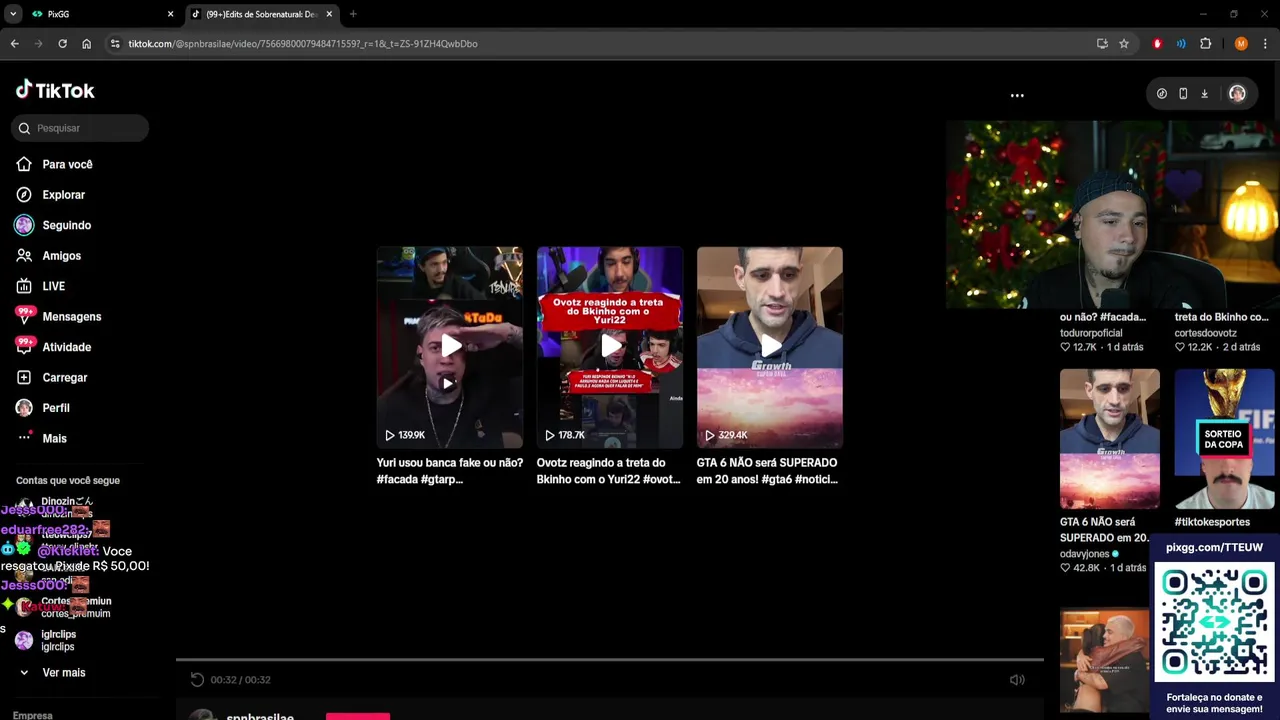Open Atividade notifications

(53, 347)
